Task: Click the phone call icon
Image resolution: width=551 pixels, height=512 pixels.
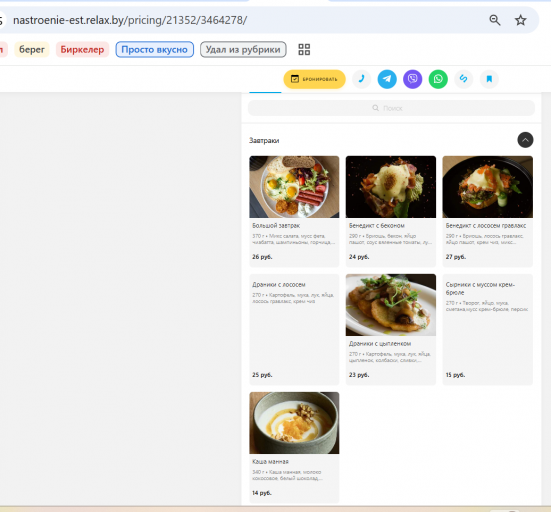Action: [x=361, y=79]
